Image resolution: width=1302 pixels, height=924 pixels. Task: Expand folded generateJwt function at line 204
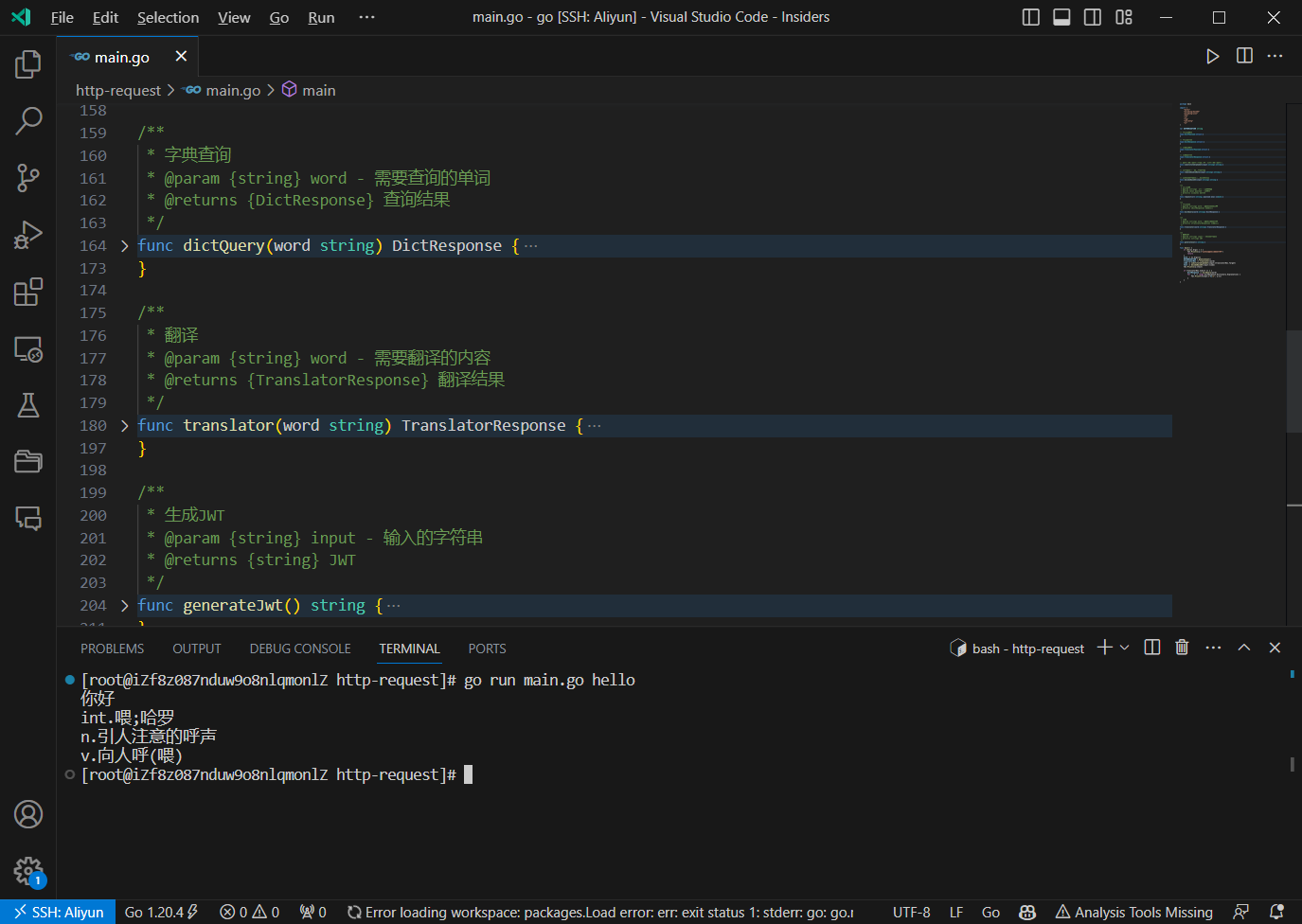[125, 605]
